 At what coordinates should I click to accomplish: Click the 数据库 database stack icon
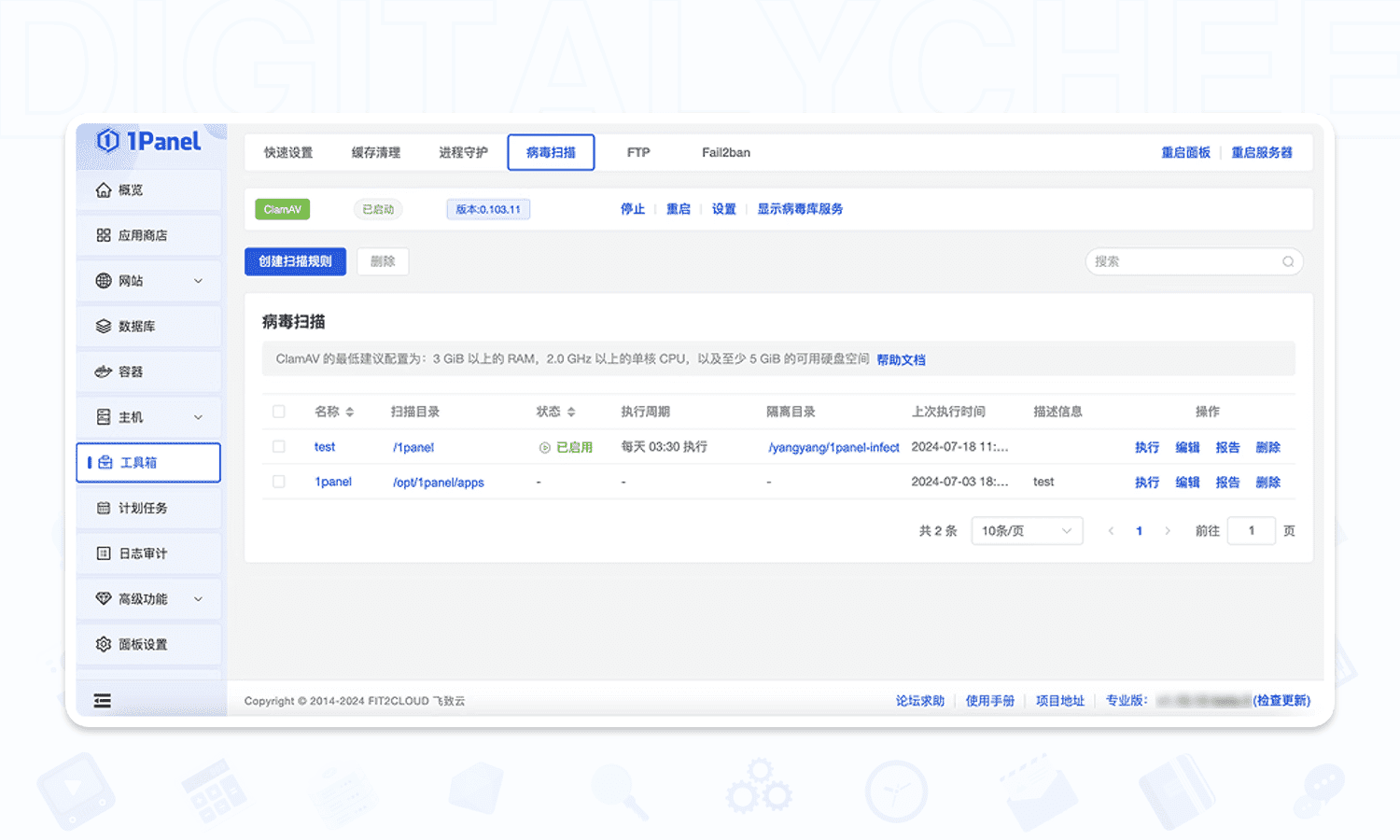coord(104,327)
